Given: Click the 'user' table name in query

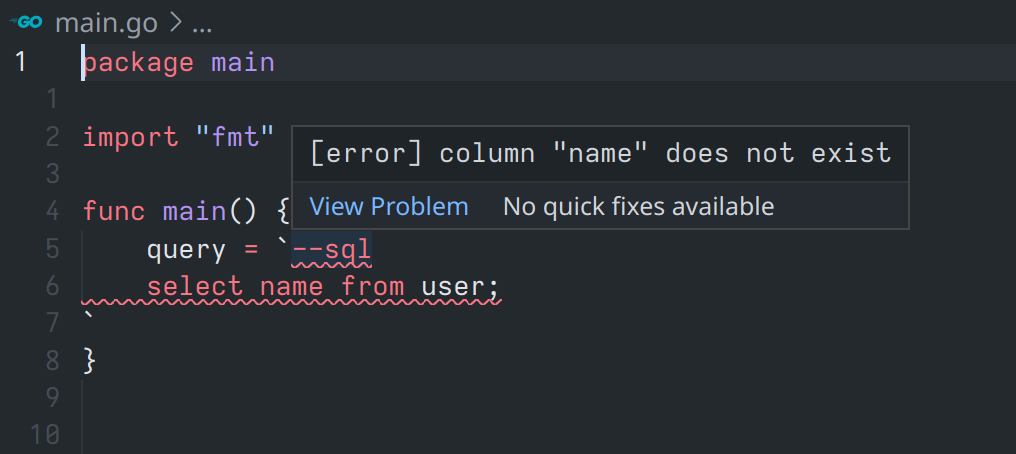Looking at the screenshot, I should (452, 288).
